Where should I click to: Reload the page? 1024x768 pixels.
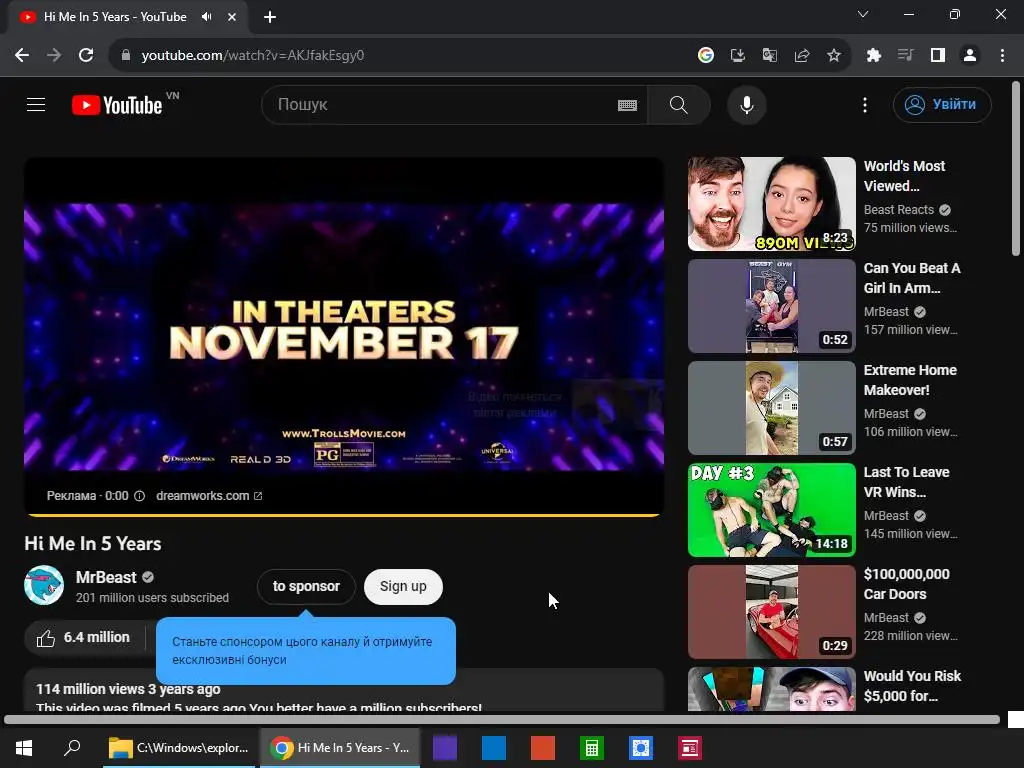pos(86,56)
